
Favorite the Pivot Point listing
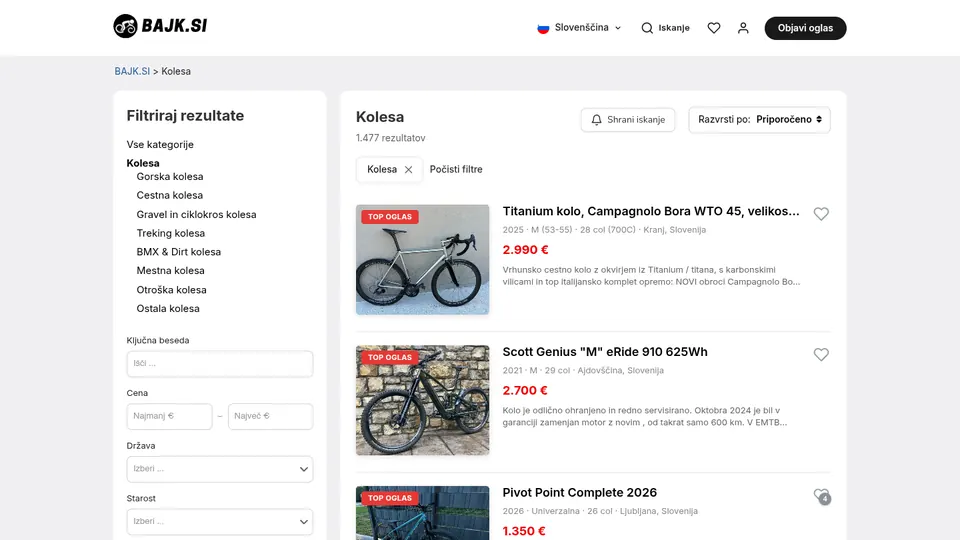click(x=821, y=495)
